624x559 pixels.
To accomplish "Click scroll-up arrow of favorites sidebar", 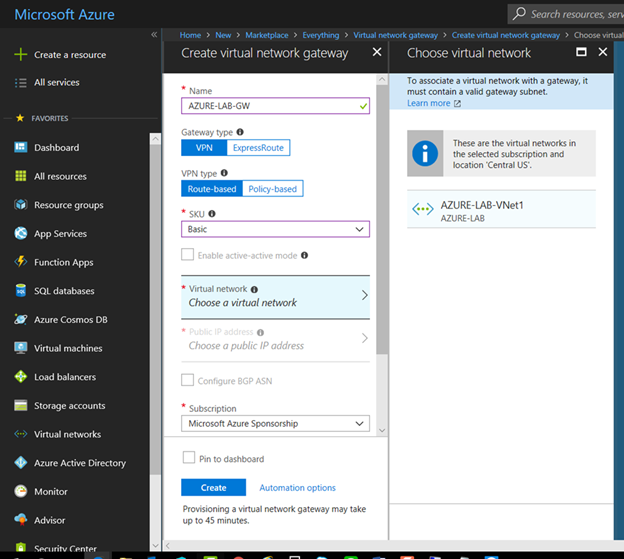I will pyautogui.click(x=156, y=139).
